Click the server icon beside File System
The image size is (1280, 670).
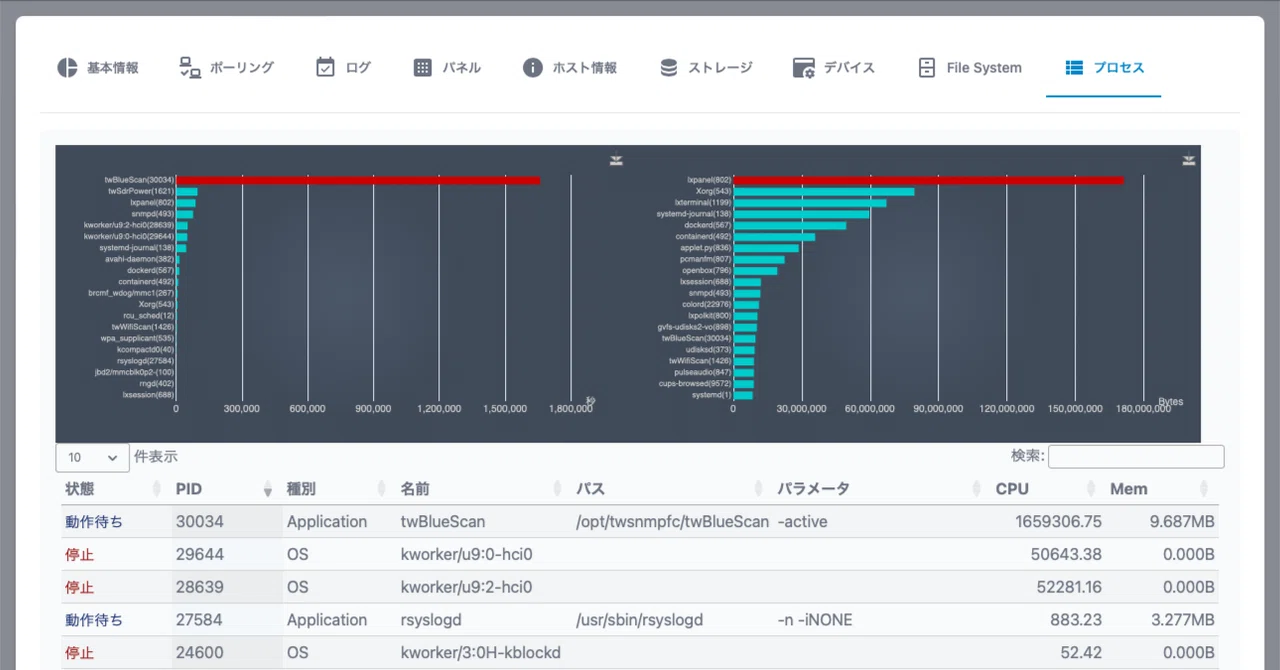tap(927, 68)
